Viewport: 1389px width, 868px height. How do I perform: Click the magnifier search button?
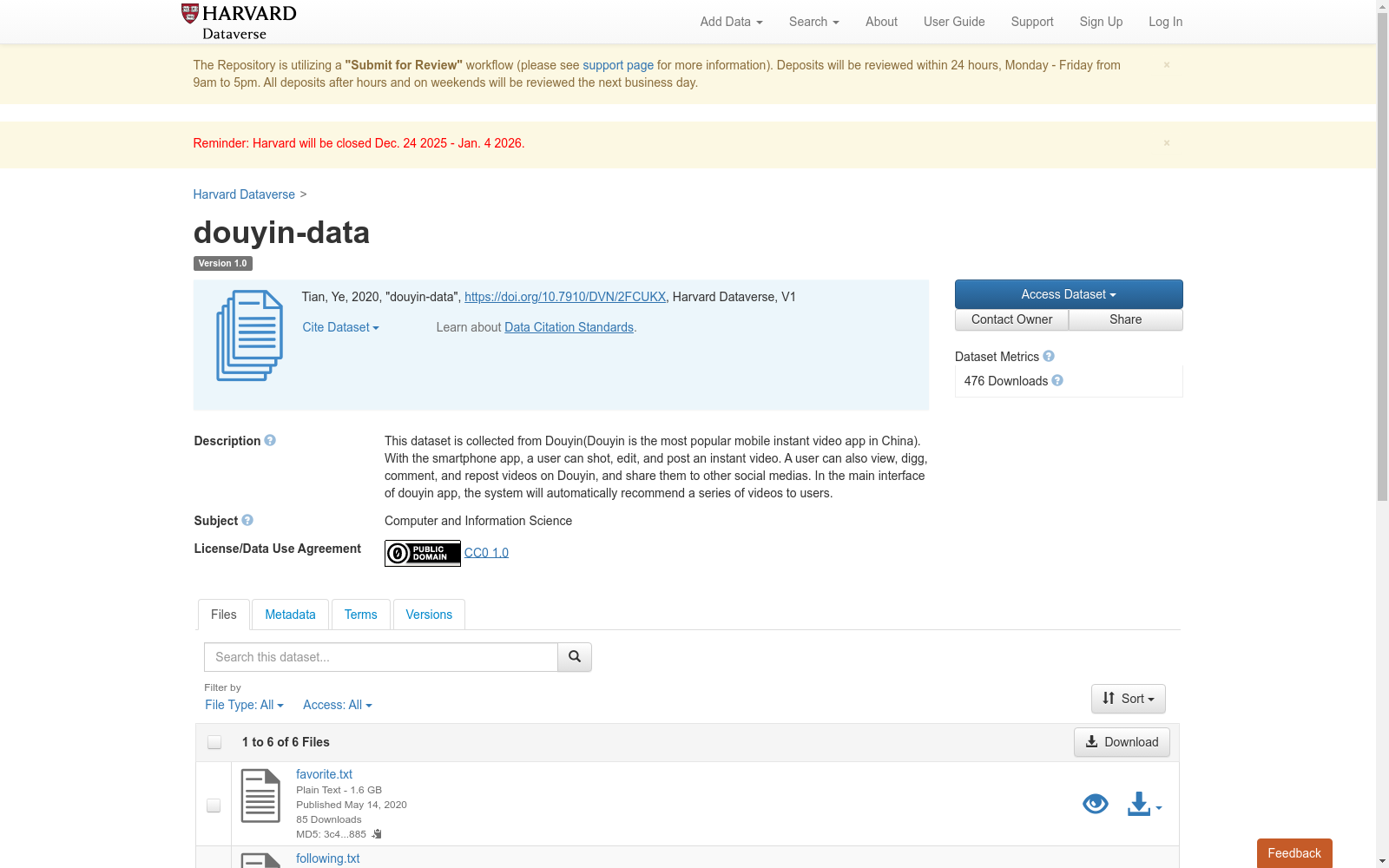(575, 657)
